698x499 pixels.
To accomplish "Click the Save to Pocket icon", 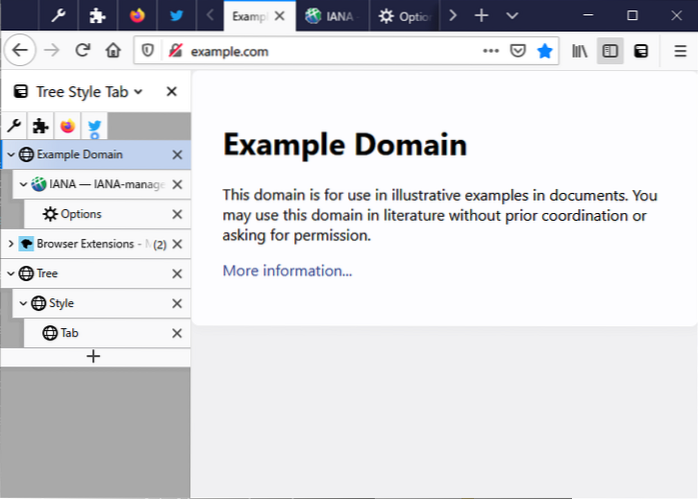I will coord(518,51).
